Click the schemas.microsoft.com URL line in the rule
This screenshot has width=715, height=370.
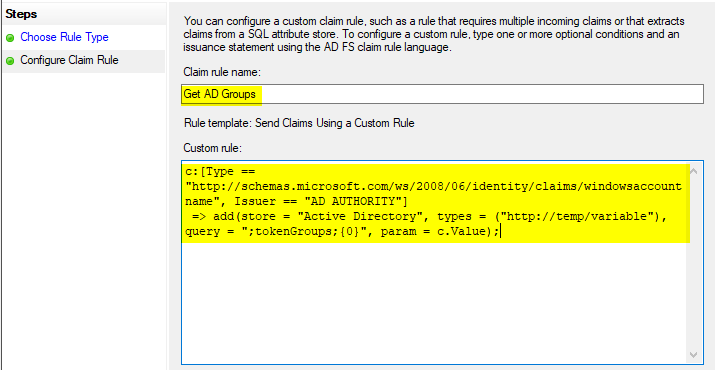point(433,186)
